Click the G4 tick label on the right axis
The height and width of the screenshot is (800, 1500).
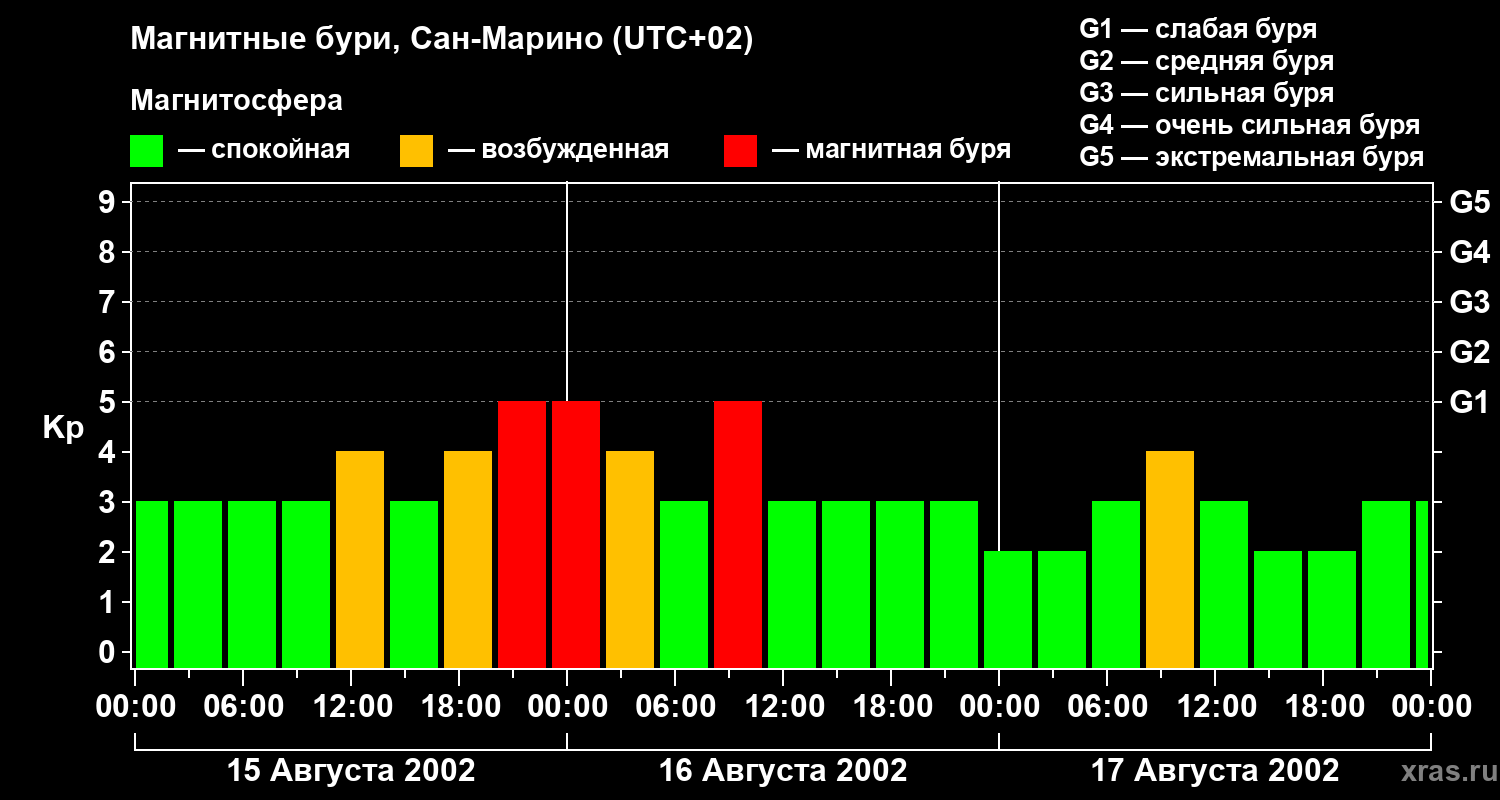[1470, 252]
